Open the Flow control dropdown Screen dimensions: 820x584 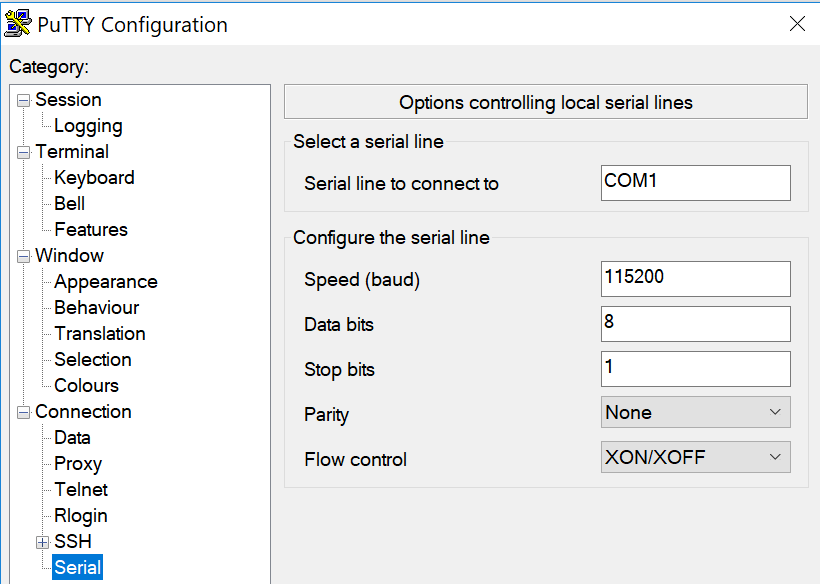(696, 457)
